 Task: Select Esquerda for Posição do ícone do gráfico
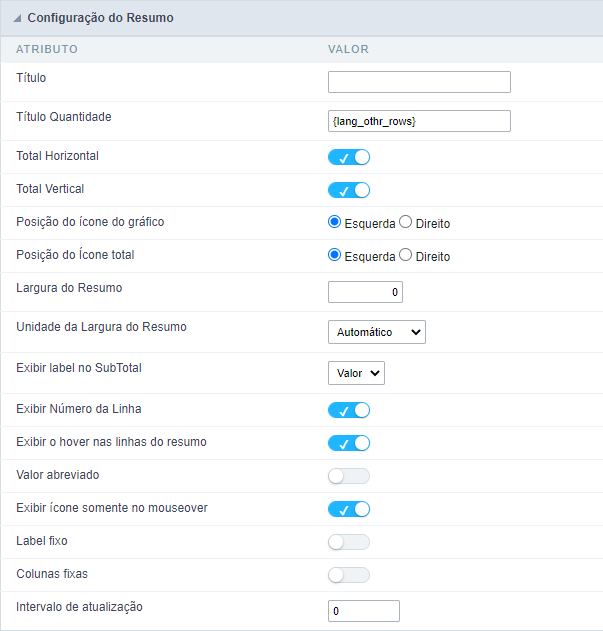335,223
